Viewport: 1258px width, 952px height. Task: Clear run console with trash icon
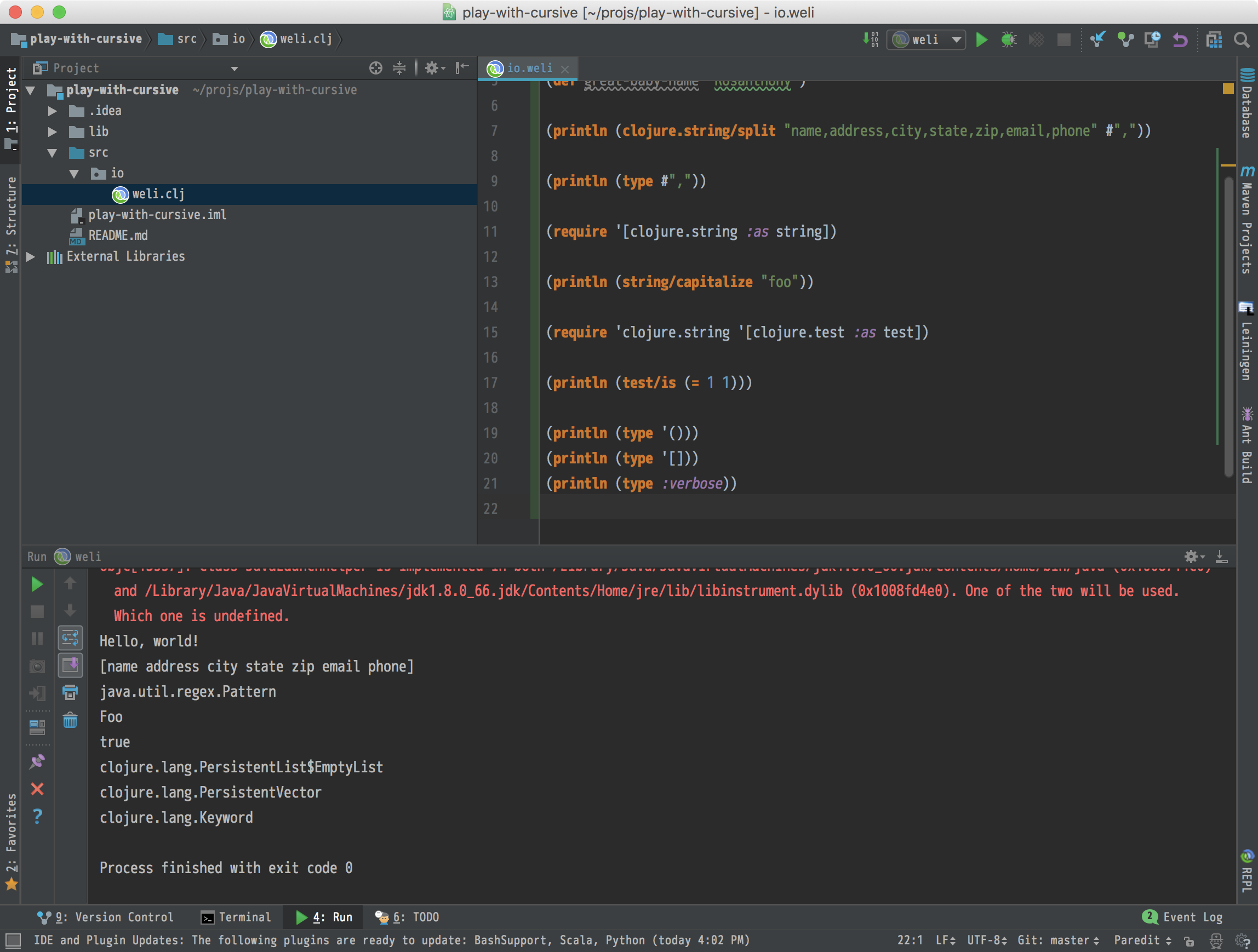(x=70, y=720)
